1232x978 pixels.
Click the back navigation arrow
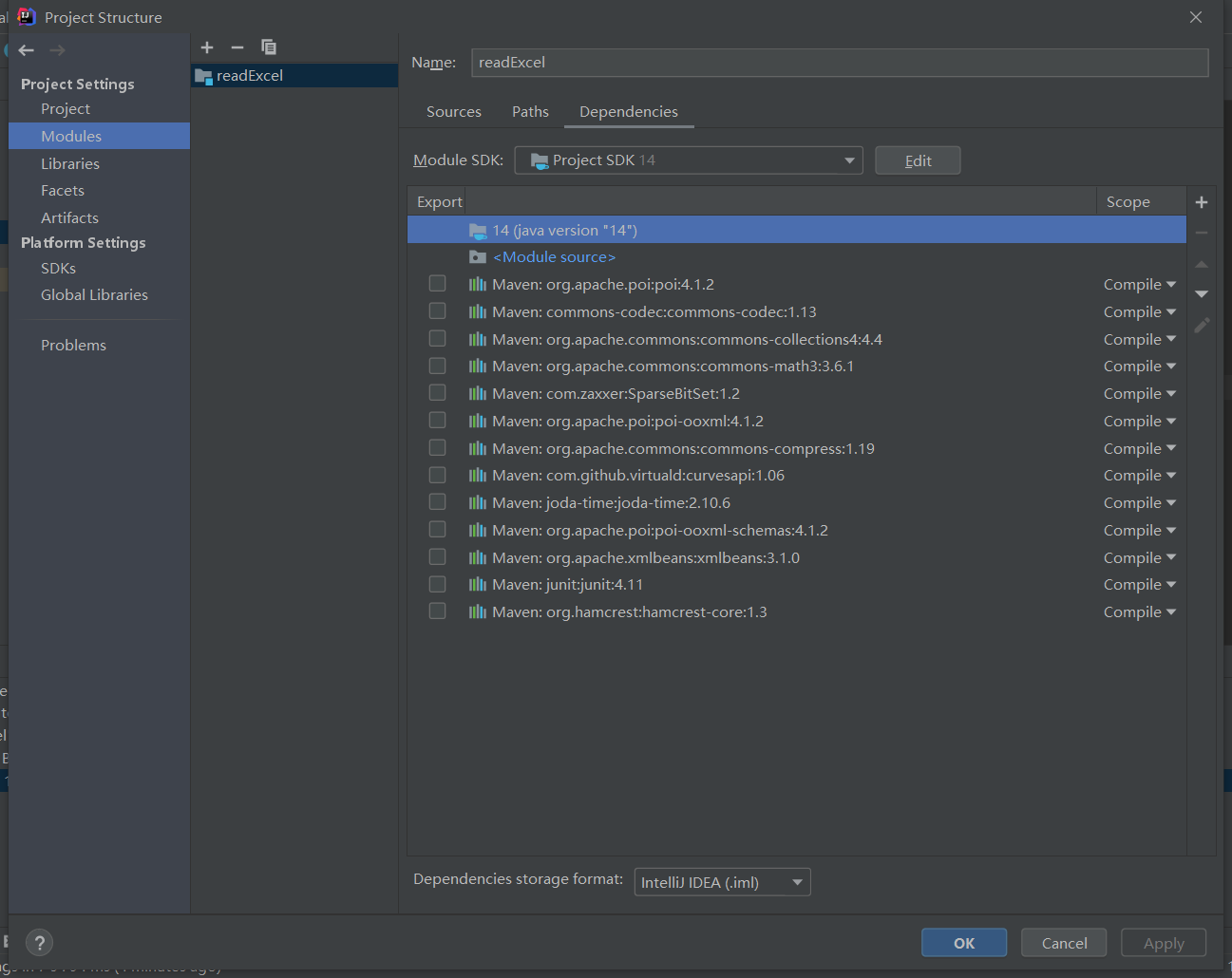pyautogui.click(x=27, y=50)
